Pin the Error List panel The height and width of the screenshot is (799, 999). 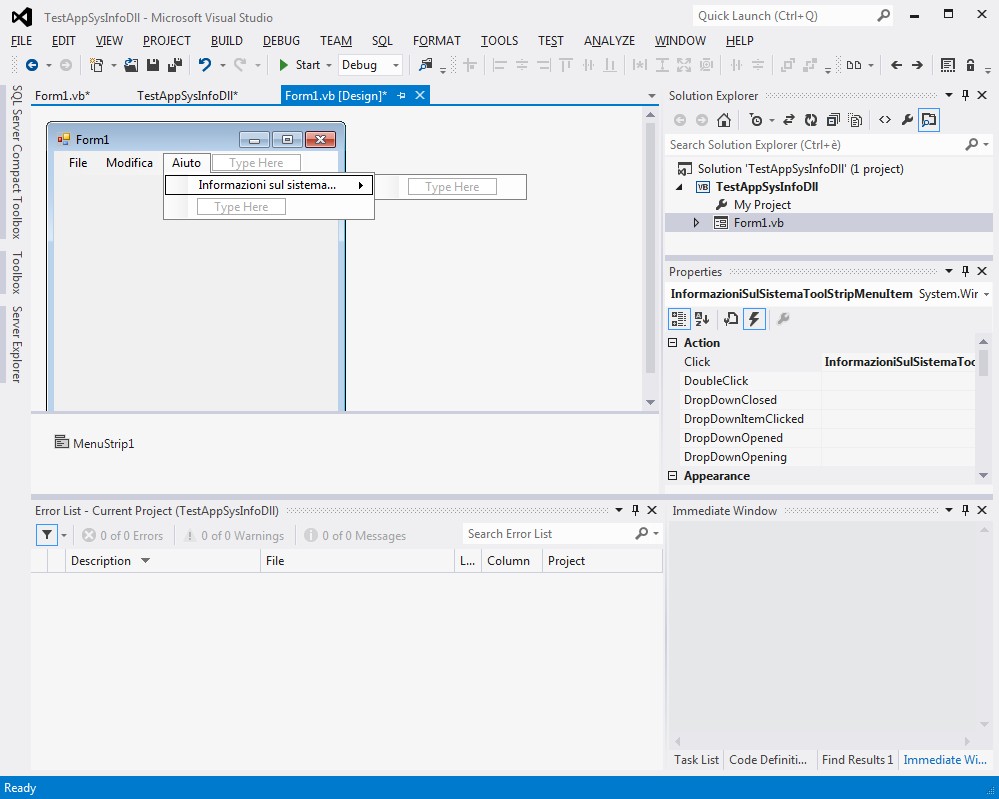pos(635,510)
